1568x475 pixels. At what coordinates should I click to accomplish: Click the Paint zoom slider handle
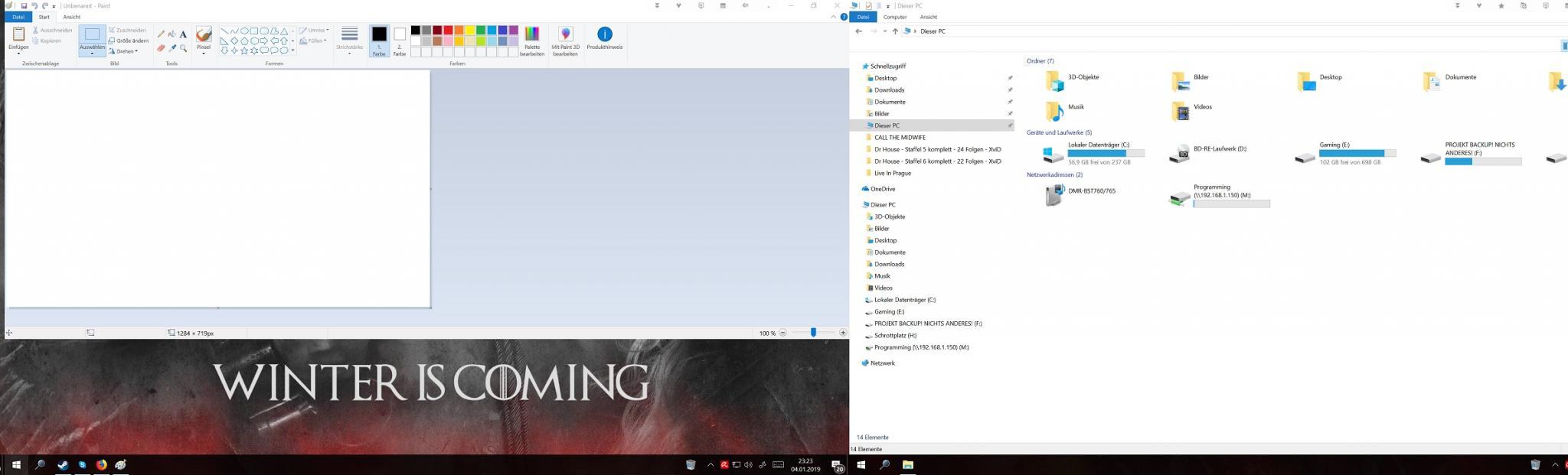[x=813, y=333]
